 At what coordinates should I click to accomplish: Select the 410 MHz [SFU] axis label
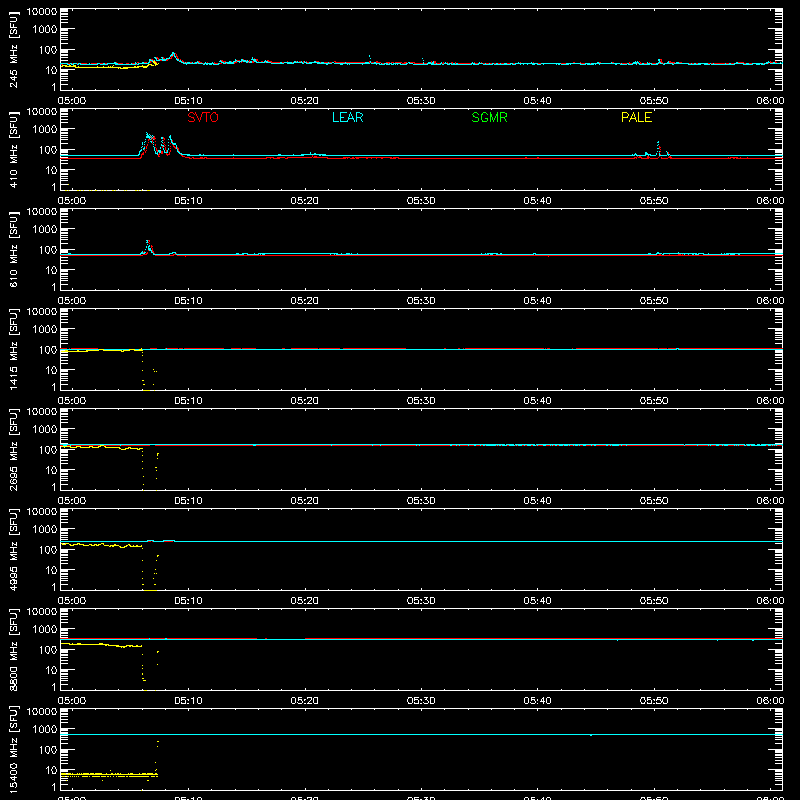14,149
